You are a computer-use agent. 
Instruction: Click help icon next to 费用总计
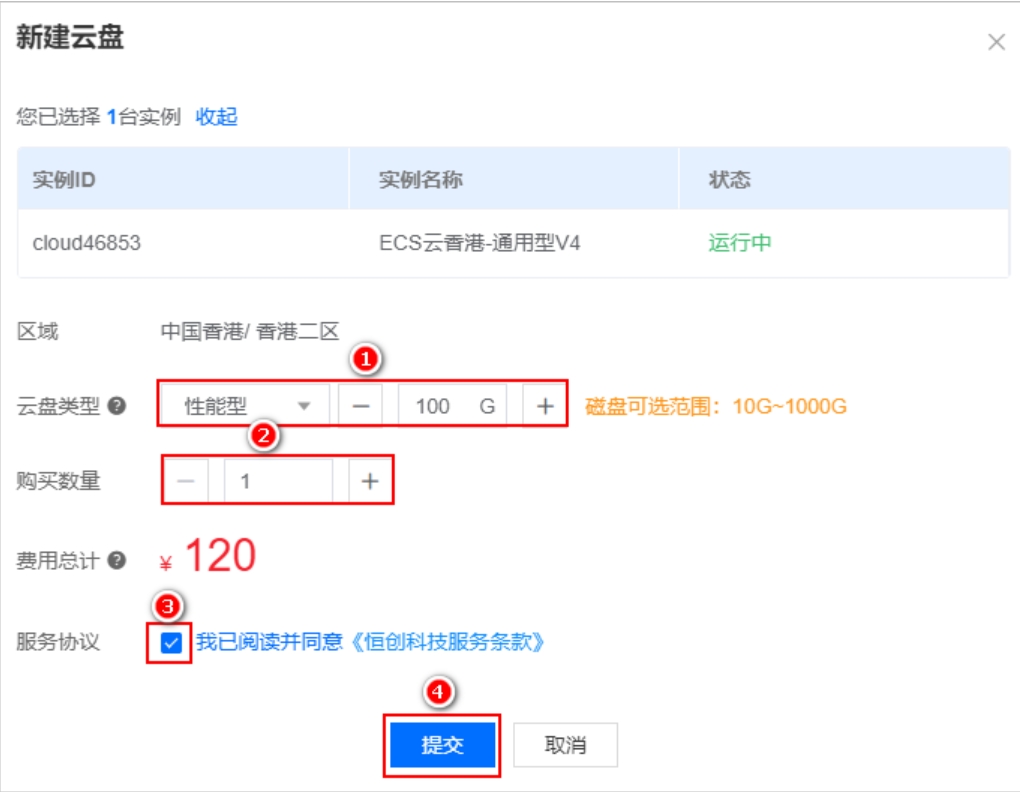tap(117, 560)
